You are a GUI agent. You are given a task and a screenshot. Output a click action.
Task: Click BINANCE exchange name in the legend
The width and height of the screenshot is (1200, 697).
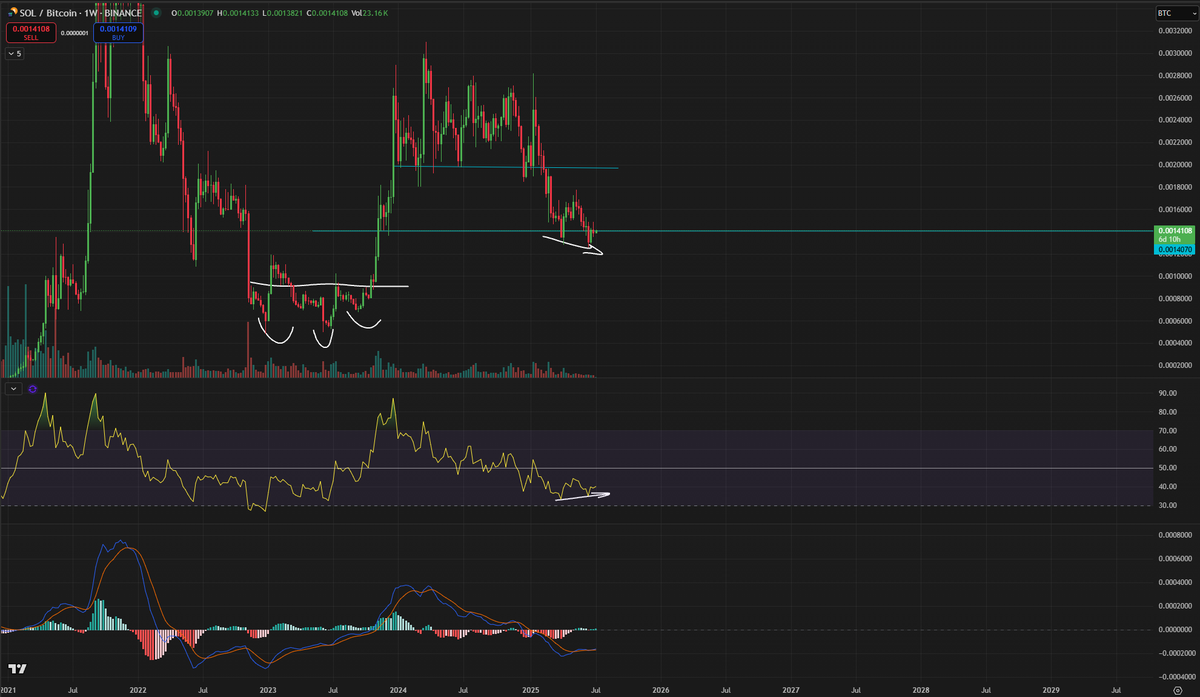(124, 13)
